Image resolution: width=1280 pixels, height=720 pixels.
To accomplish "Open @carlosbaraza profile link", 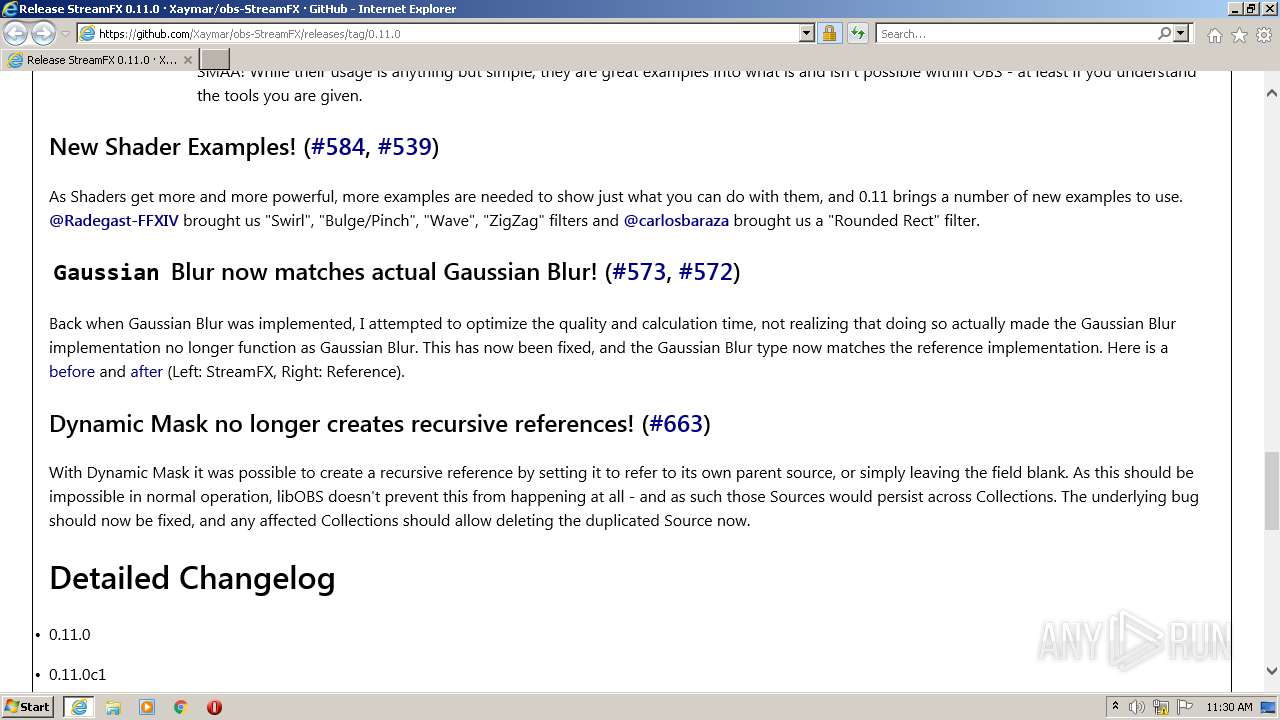I will [x=676, y=220].
